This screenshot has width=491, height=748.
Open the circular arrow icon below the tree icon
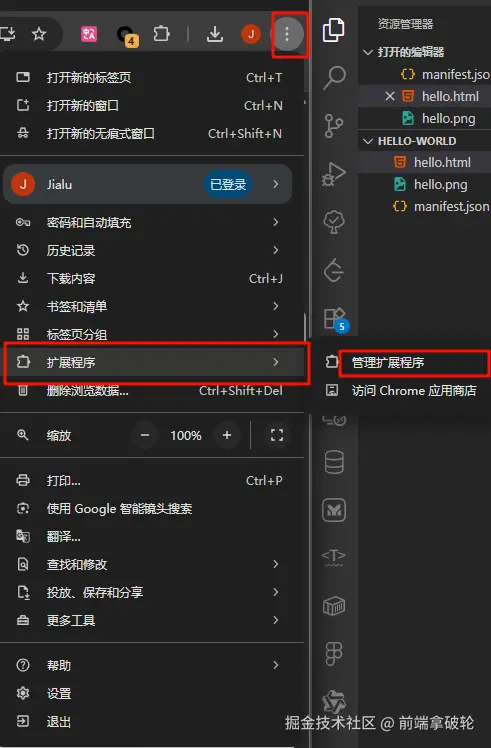(x=334, y=270)
